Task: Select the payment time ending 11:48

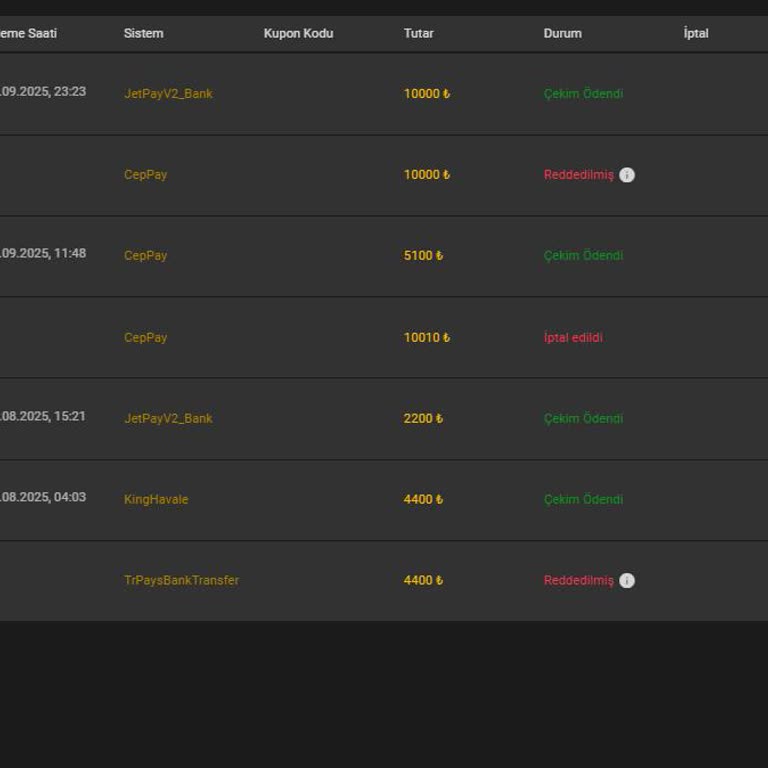Action: [x=42, y=253]
